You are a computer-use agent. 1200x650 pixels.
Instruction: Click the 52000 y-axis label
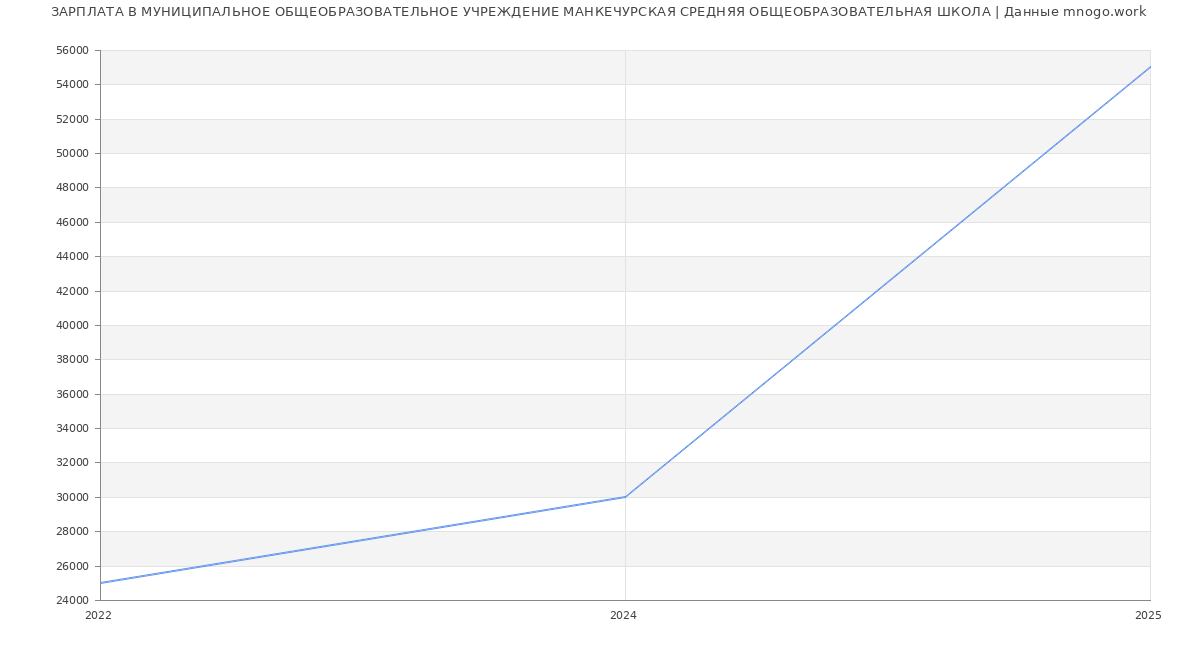click(73, 119)
